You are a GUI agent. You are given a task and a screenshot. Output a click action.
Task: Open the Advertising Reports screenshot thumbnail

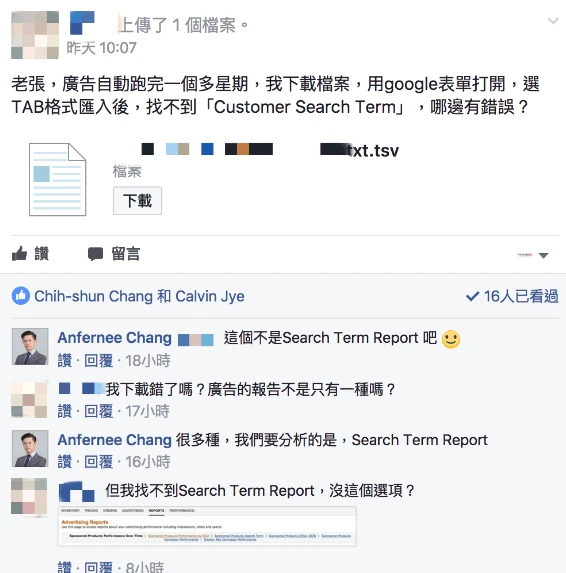(x=207, y=526)
